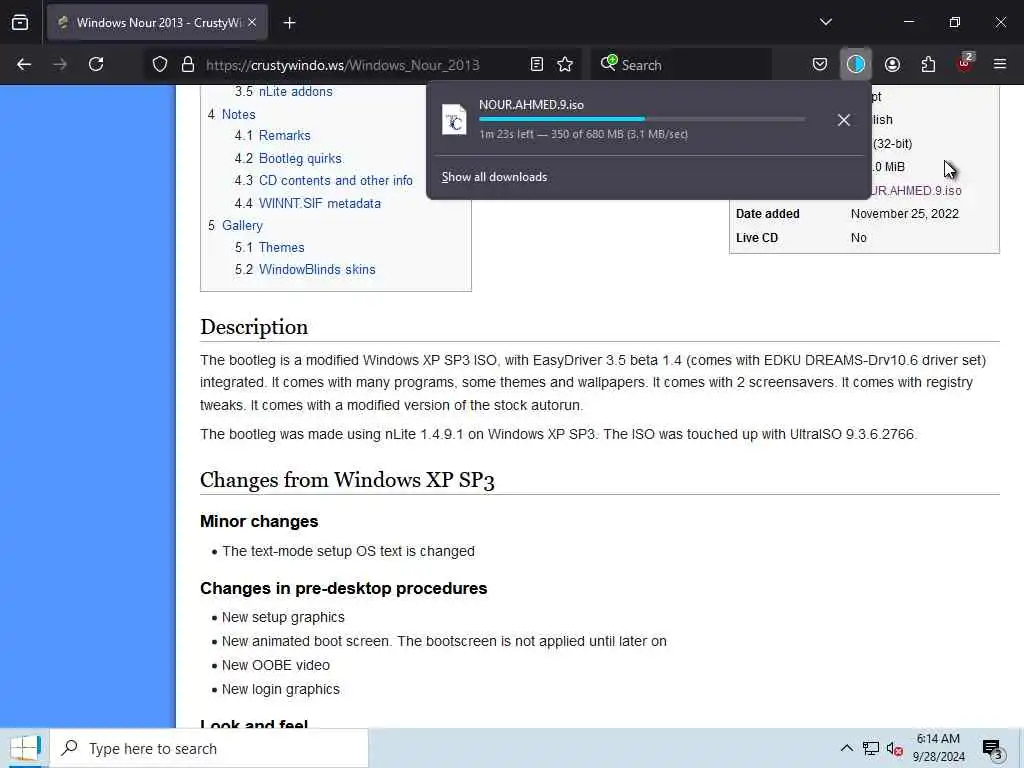Click the download progress bar
1024x768 pixels.
click(642, 119)
